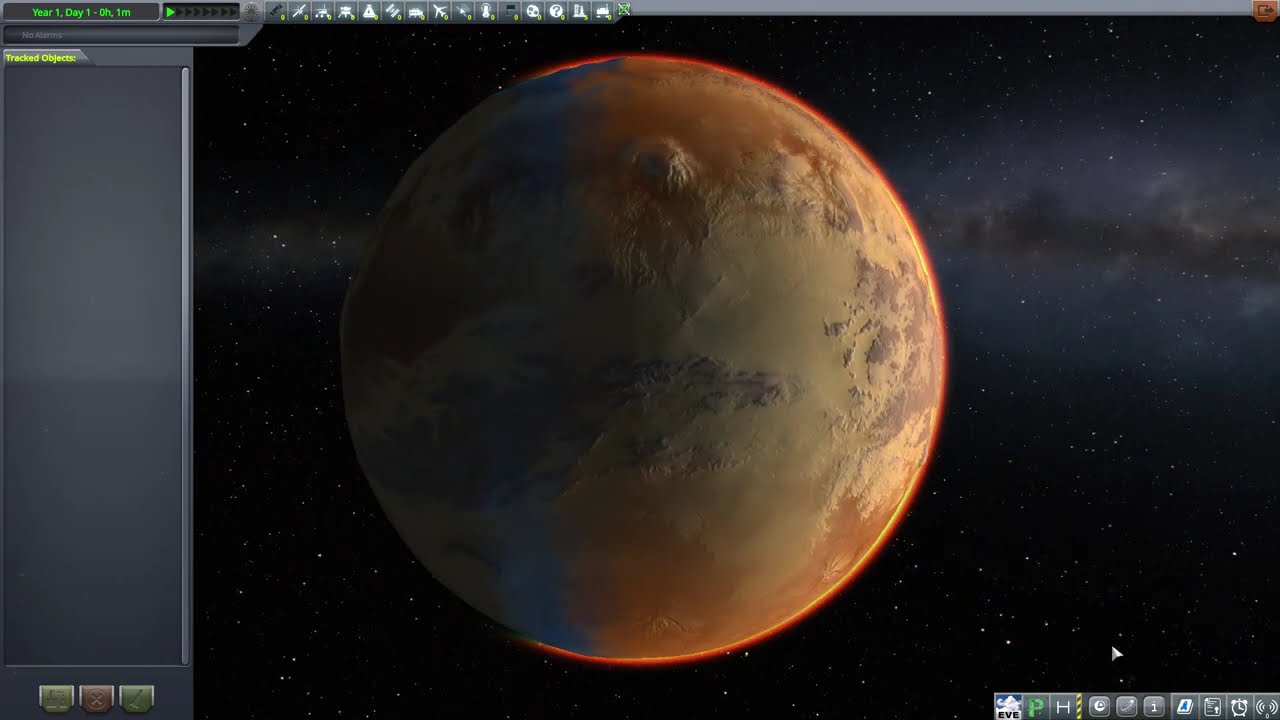
Task: Toggle the ship vessel filter
Action: click(x=370, y=11)
